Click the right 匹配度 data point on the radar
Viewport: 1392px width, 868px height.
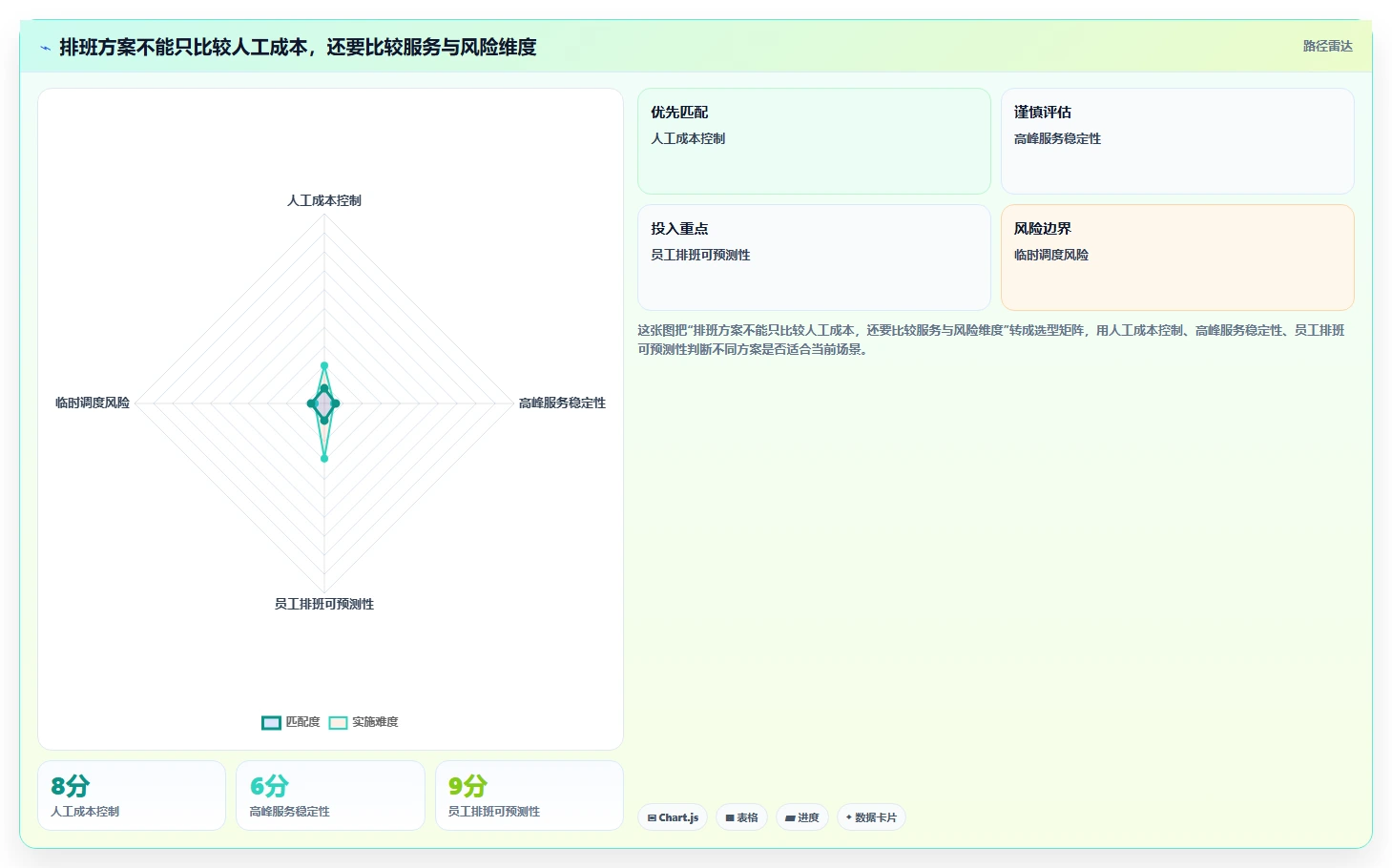pos(336,403)
